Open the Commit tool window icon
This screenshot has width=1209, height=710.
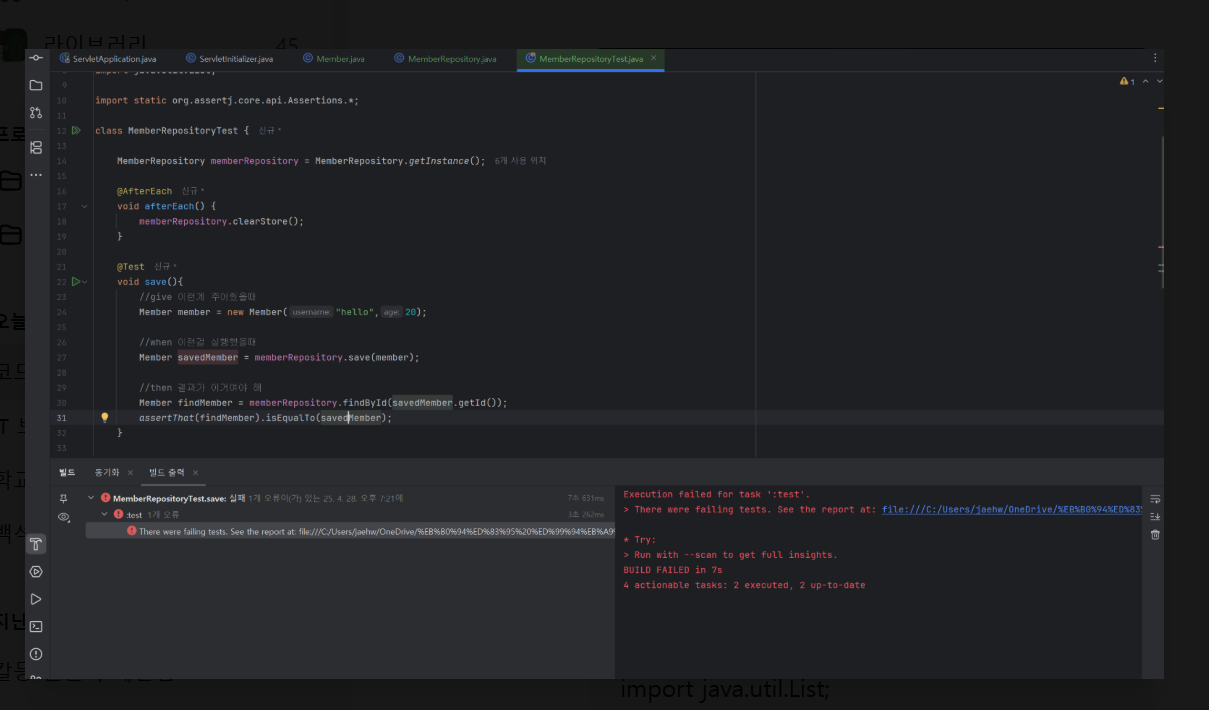tap(36, 58)
